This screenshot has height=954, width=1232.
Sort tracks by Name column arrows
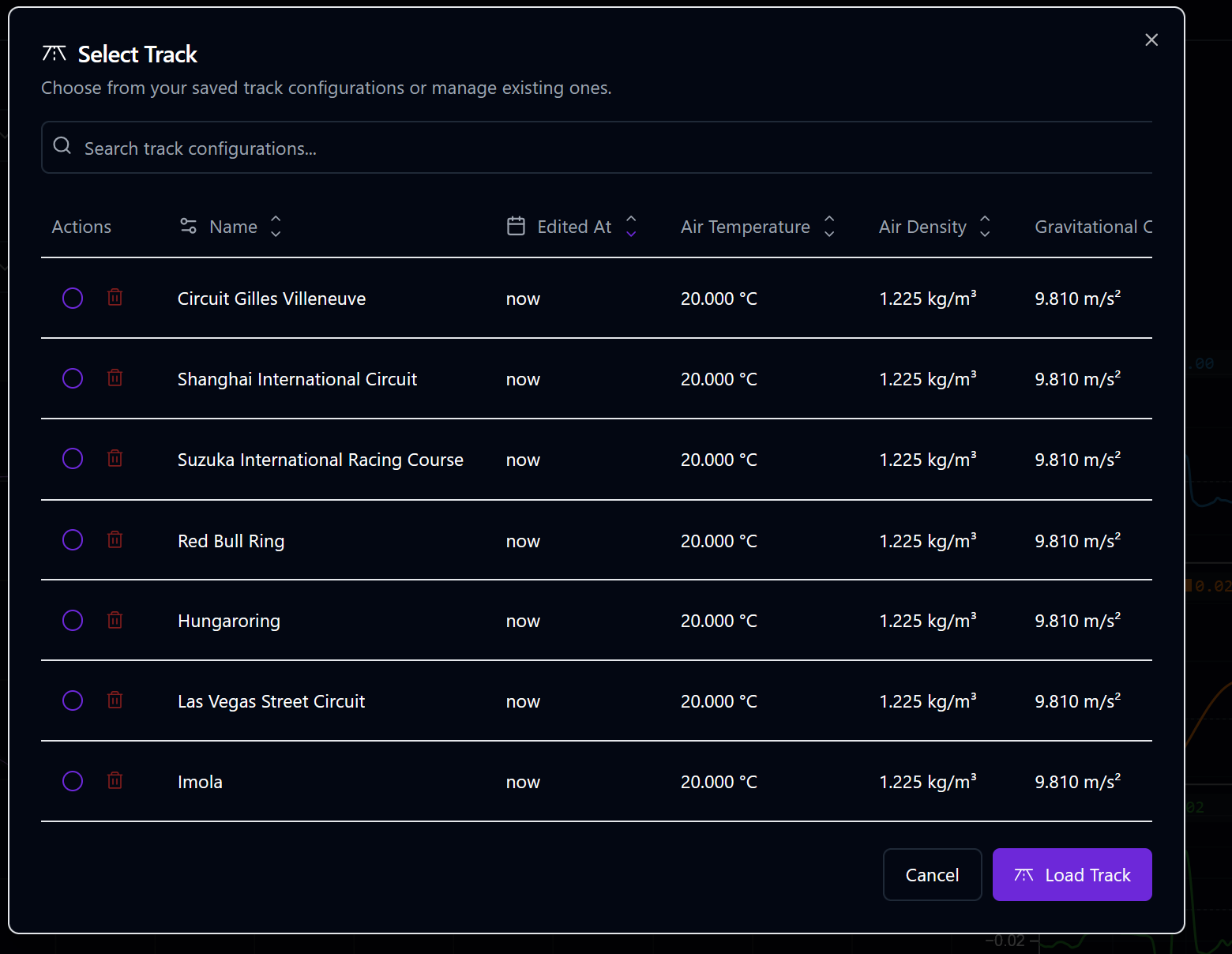tap(276, 227)
